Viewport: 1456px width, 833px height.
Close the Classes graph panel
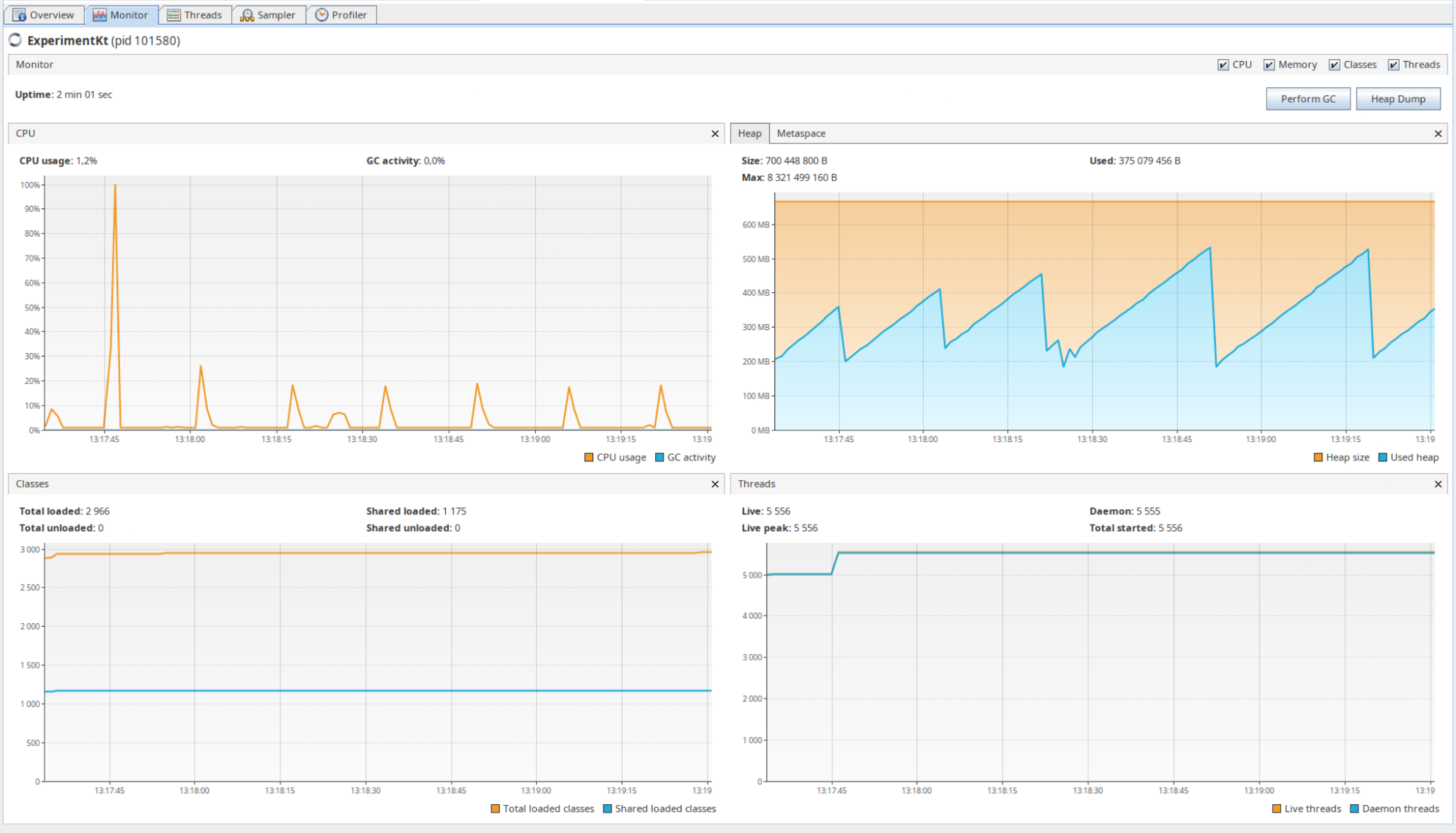715,484
